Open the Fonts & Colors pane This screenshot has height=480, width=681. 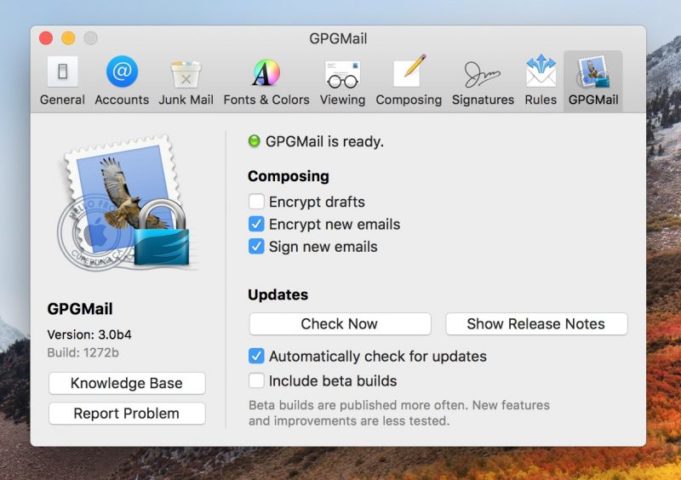(266, 81)
